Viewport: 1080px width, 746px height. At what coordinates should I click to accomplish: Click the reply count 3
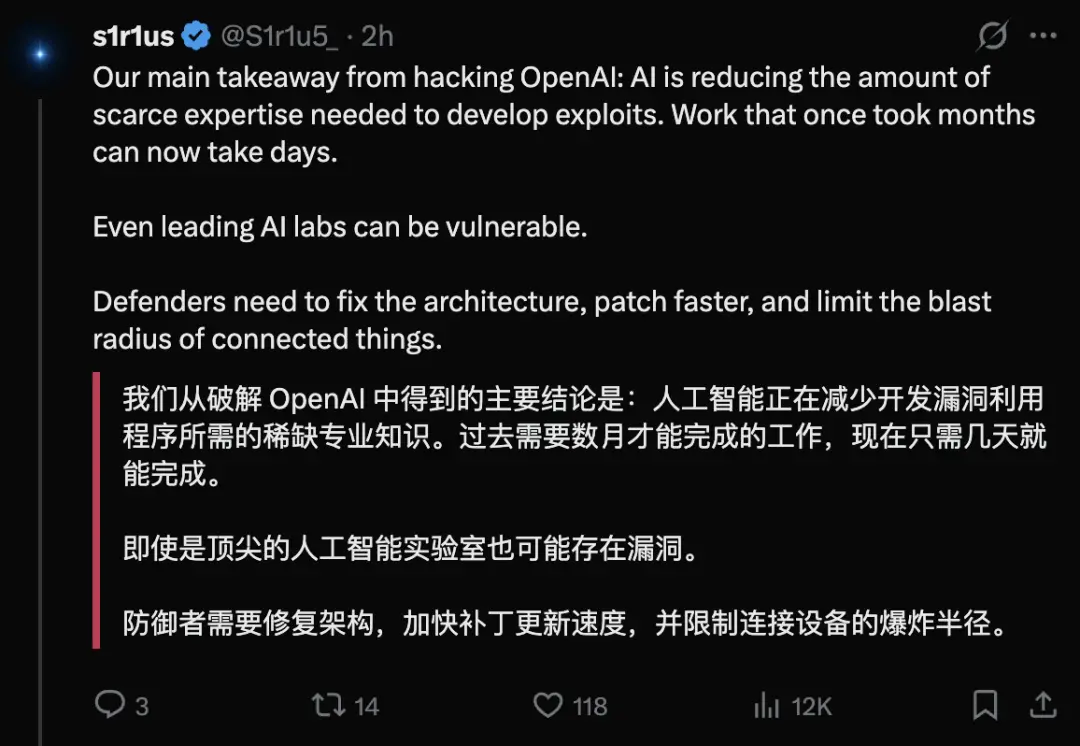142,706
